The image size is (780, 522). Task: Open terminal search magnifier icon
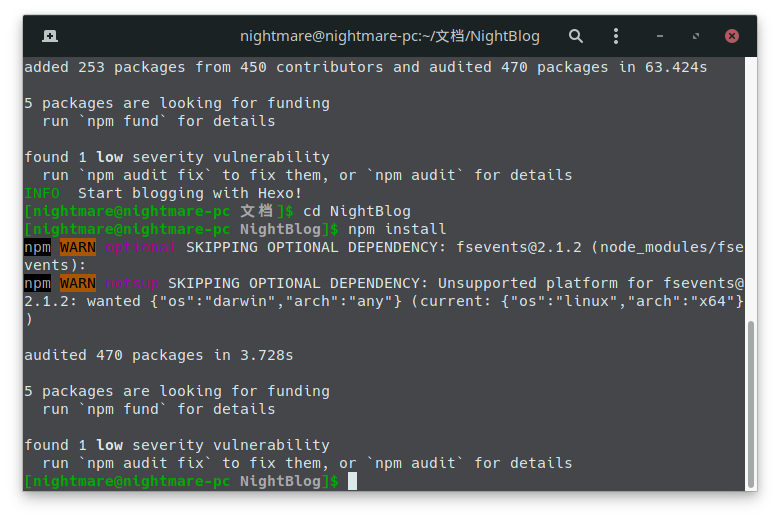tap(576, 36)
